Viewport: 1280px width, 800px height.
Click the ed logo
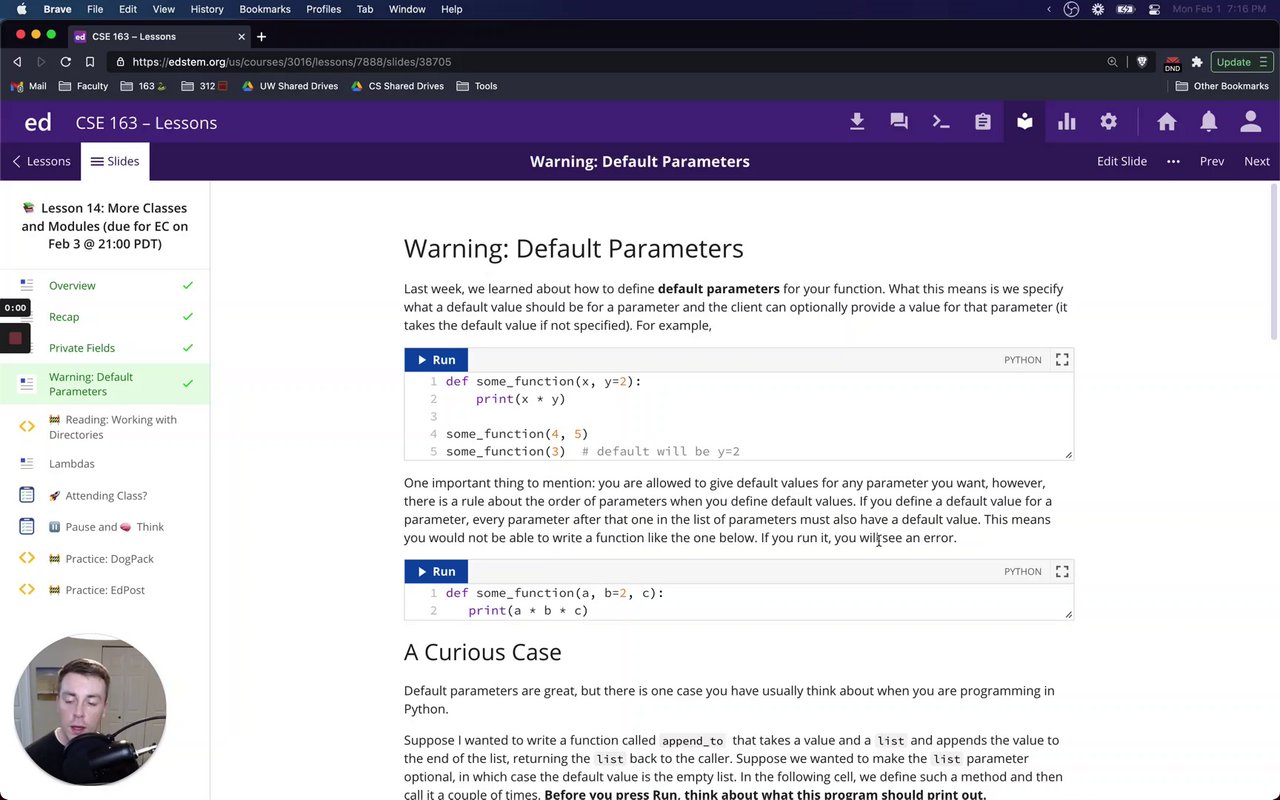(38, 123)
